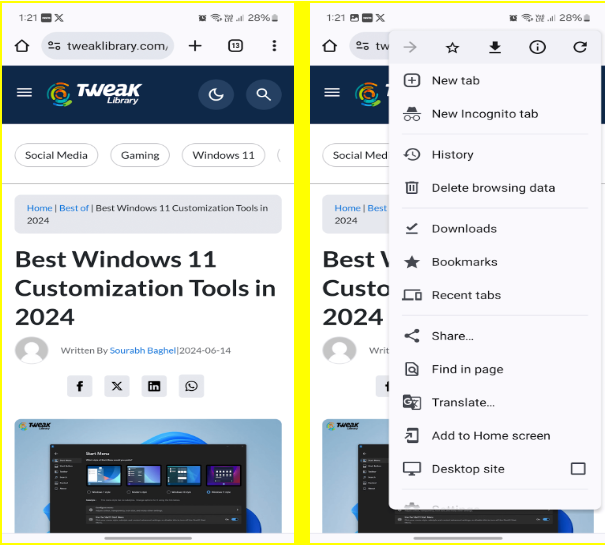The width and height of the screenshot is (605, 545).
Task: Share on WhatsApp icon
Action: (191, 386)
